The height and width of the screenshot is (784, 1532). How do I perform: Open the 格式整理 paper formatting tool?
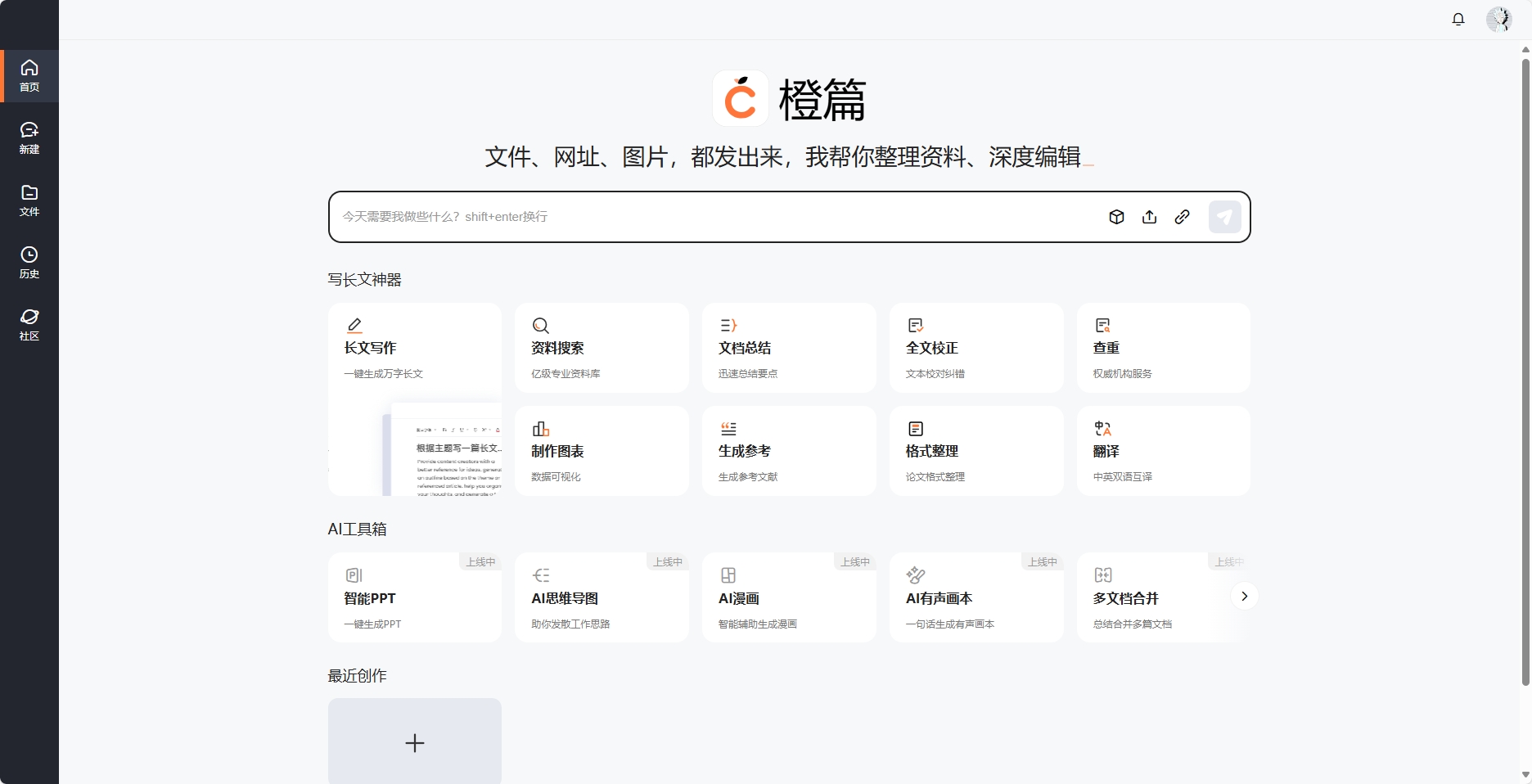tap(976, 451)
